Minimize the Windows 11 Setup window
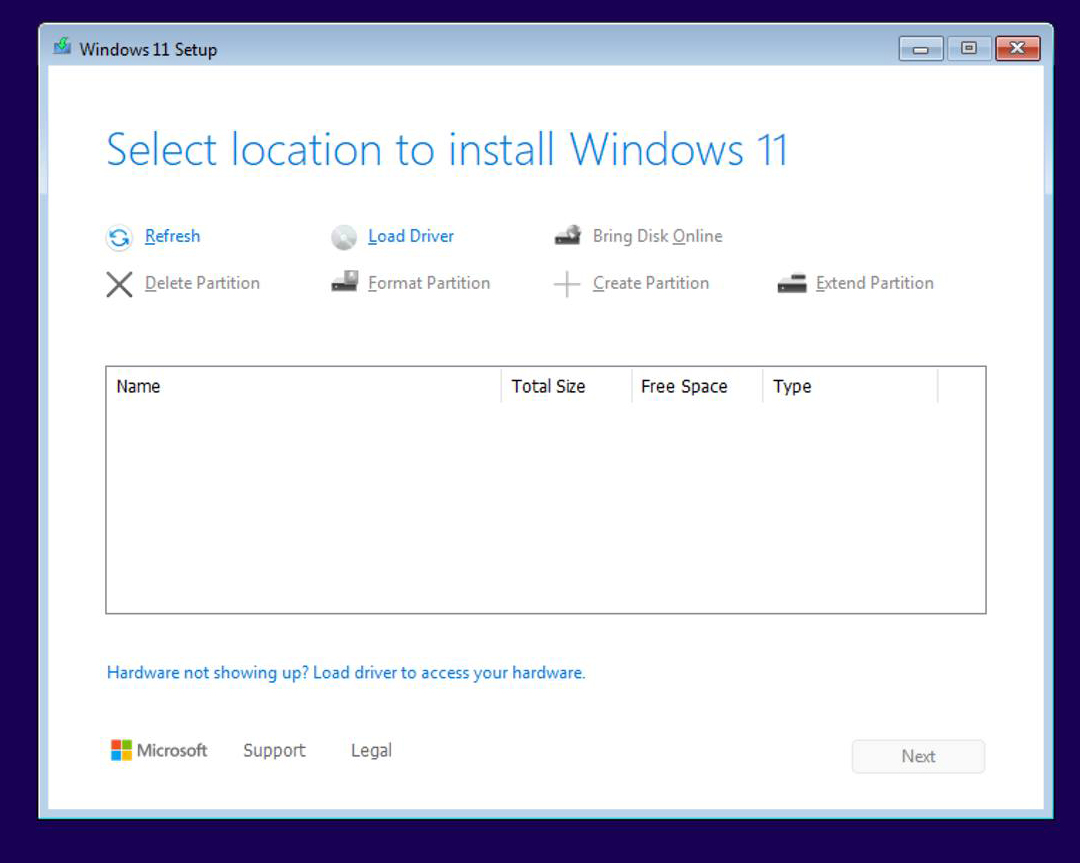Screen dimensions: 1080x863 [x=919, y=47]
